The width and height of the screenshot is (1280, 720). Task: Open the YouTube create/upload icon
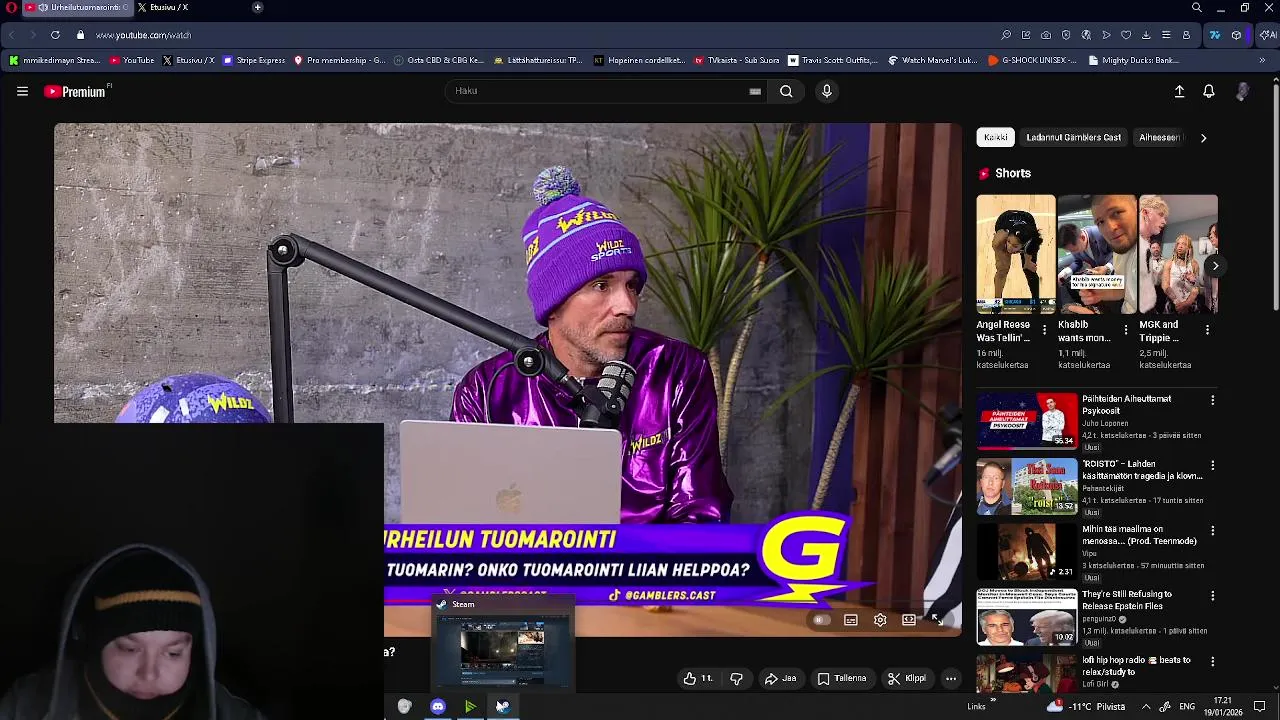point(1179,91)
